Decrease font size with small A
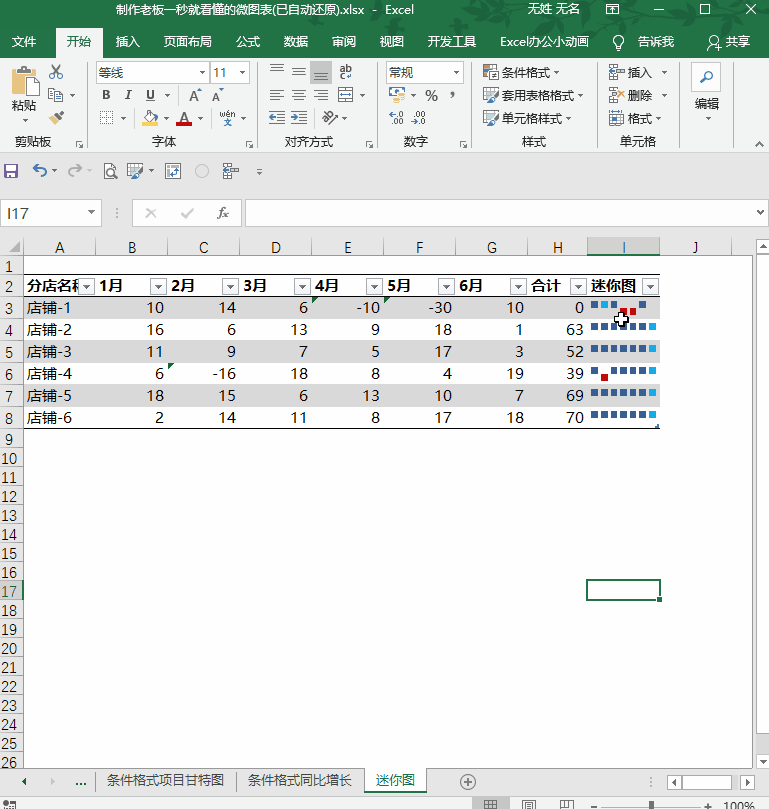Image resolution: width=769 pixels, height=809 pixels. 217,95
